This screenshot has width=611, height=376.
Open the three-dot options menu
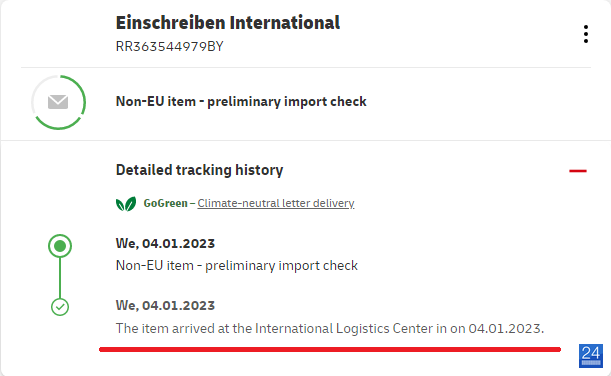coord(586,34)
